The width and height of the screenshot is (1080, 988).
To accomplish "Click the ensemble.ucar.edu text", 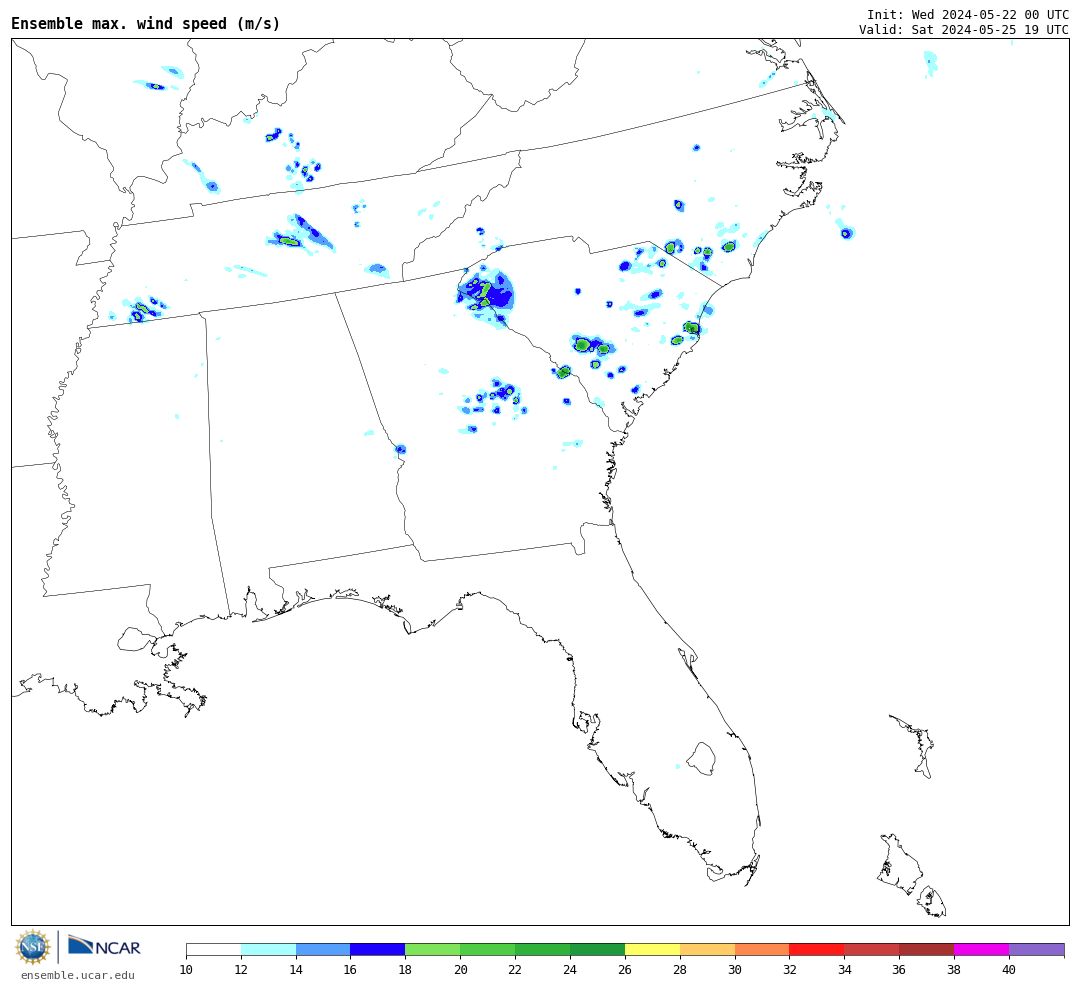I will point(78,975).
